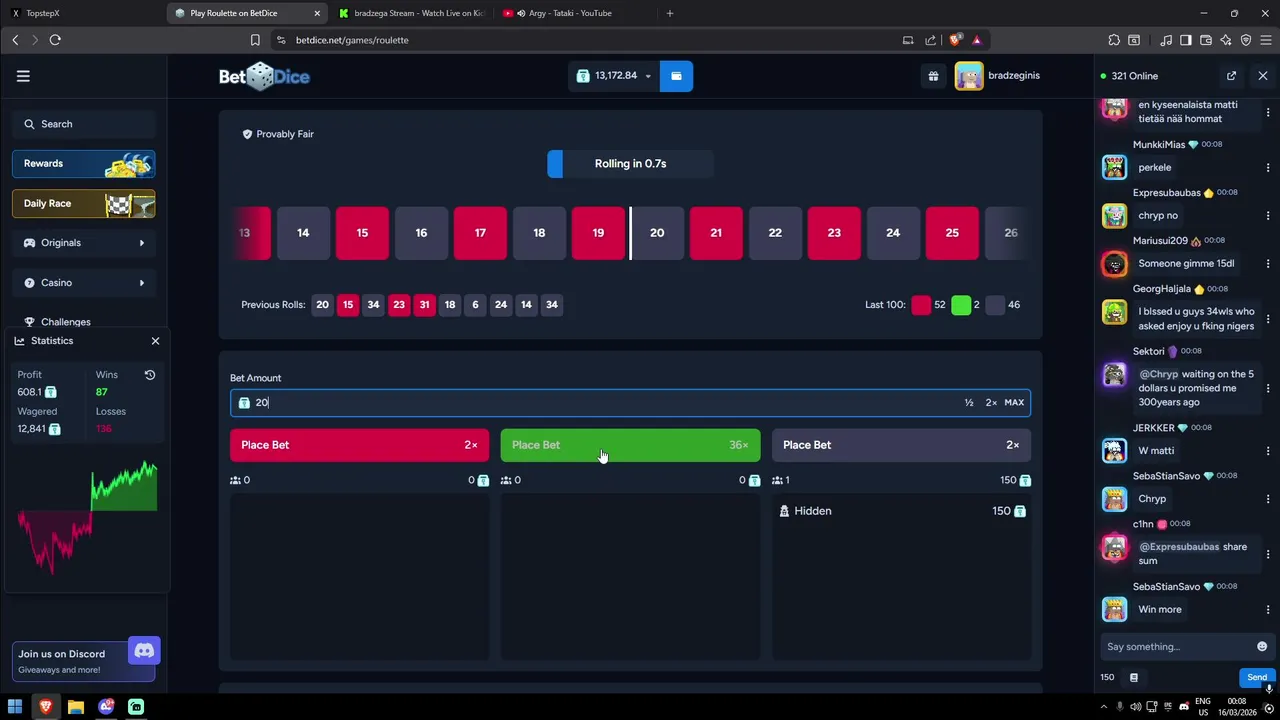The image size is (1280, 720).
Task: Close the chat panel
Action: [1263, 76]
